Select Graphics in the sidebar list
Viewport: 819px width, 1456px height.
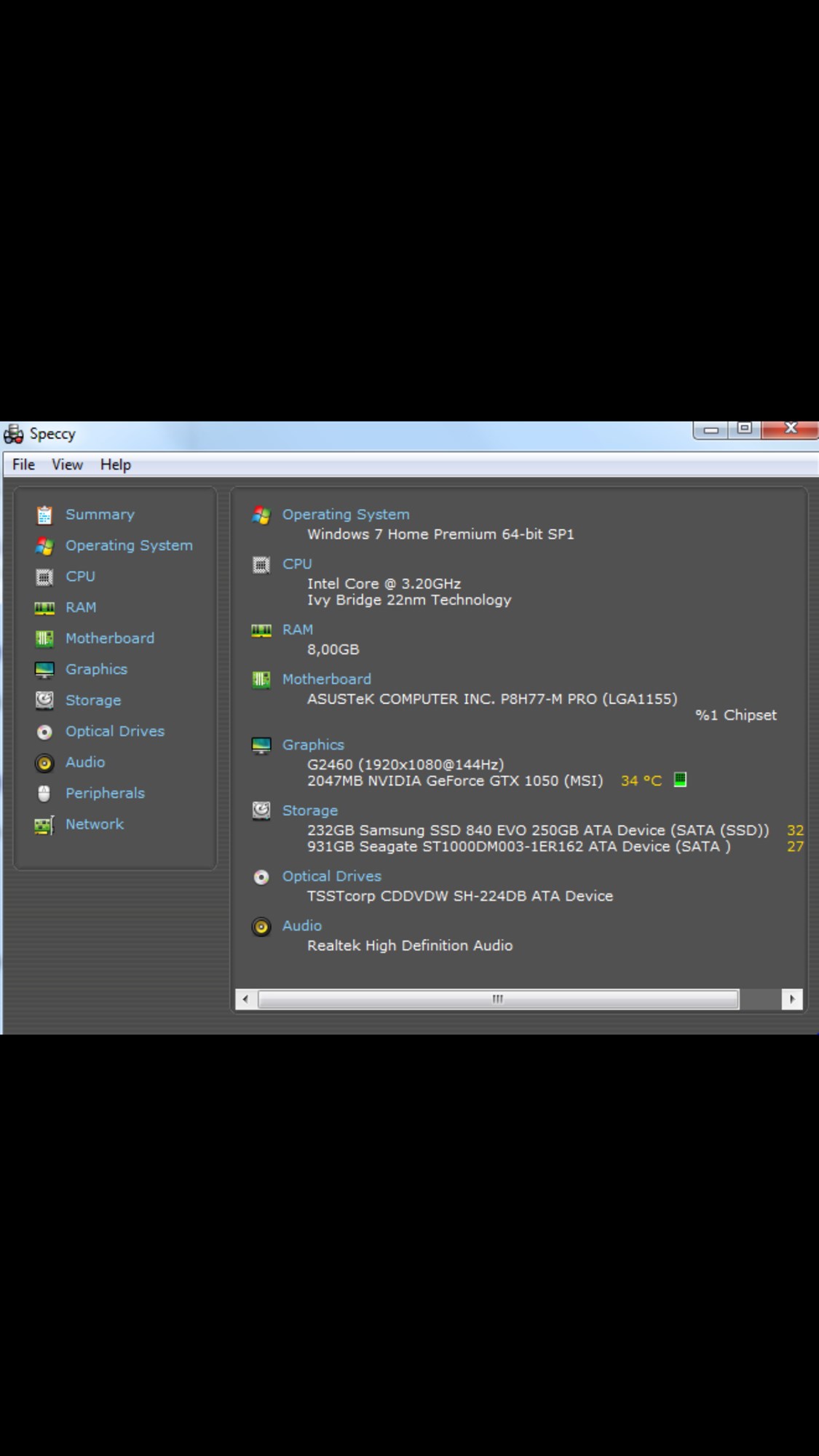click(x=96, y=669)
